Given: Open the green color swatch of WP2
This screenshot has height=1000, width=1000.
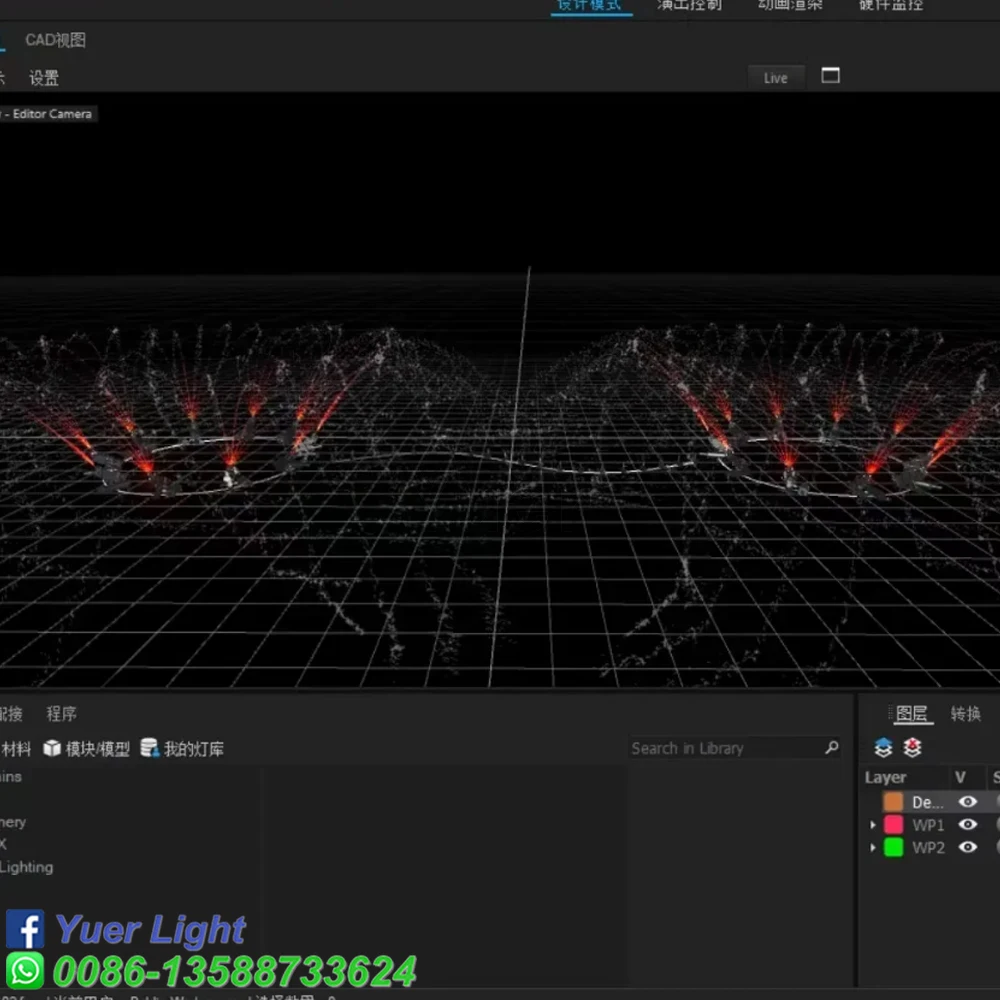Looking at the screenshot, I should point(893,848).
